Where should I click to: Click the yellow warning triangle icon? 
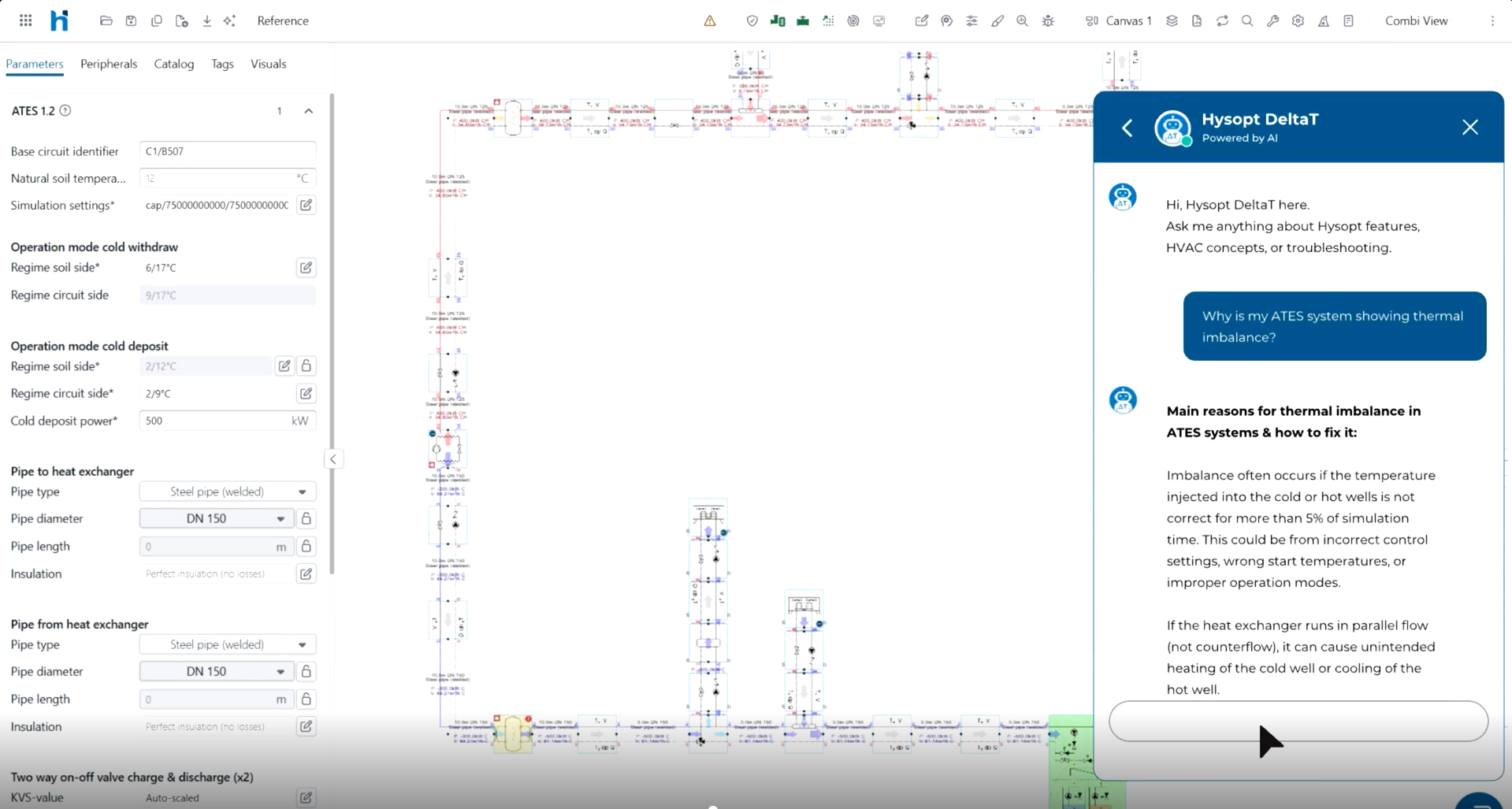click(710, 21)
